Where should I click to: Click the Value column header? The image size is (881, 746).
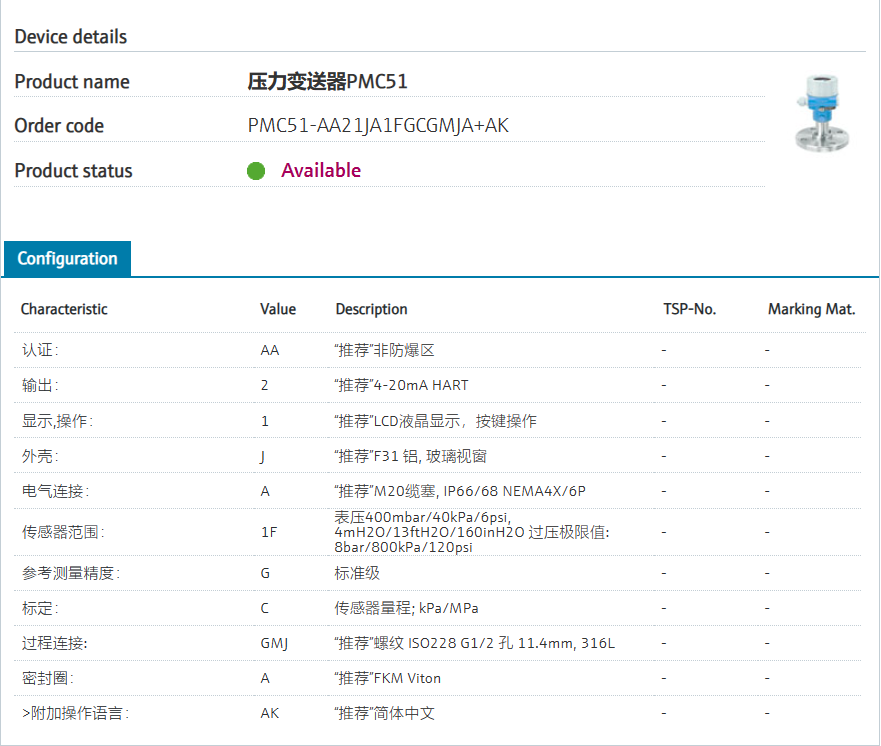click(278, 309)
